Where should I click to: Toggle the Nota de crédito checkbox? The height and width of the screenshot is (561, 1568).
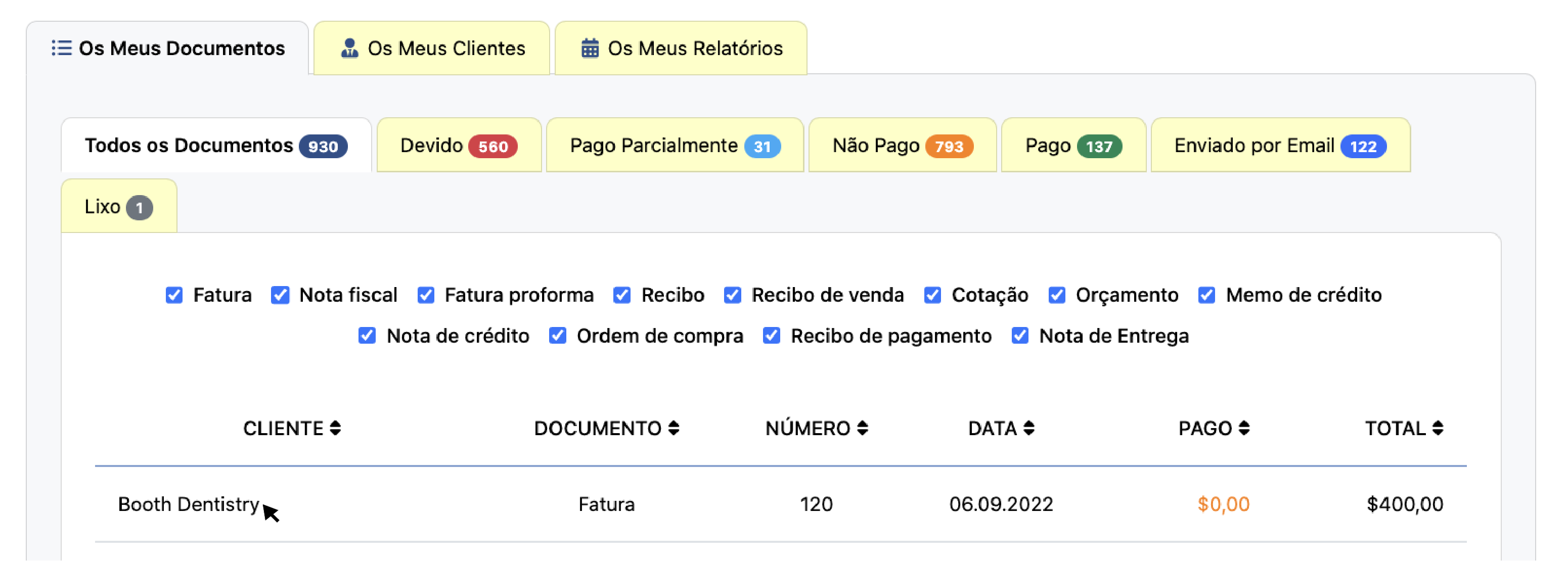pos(367,336)
